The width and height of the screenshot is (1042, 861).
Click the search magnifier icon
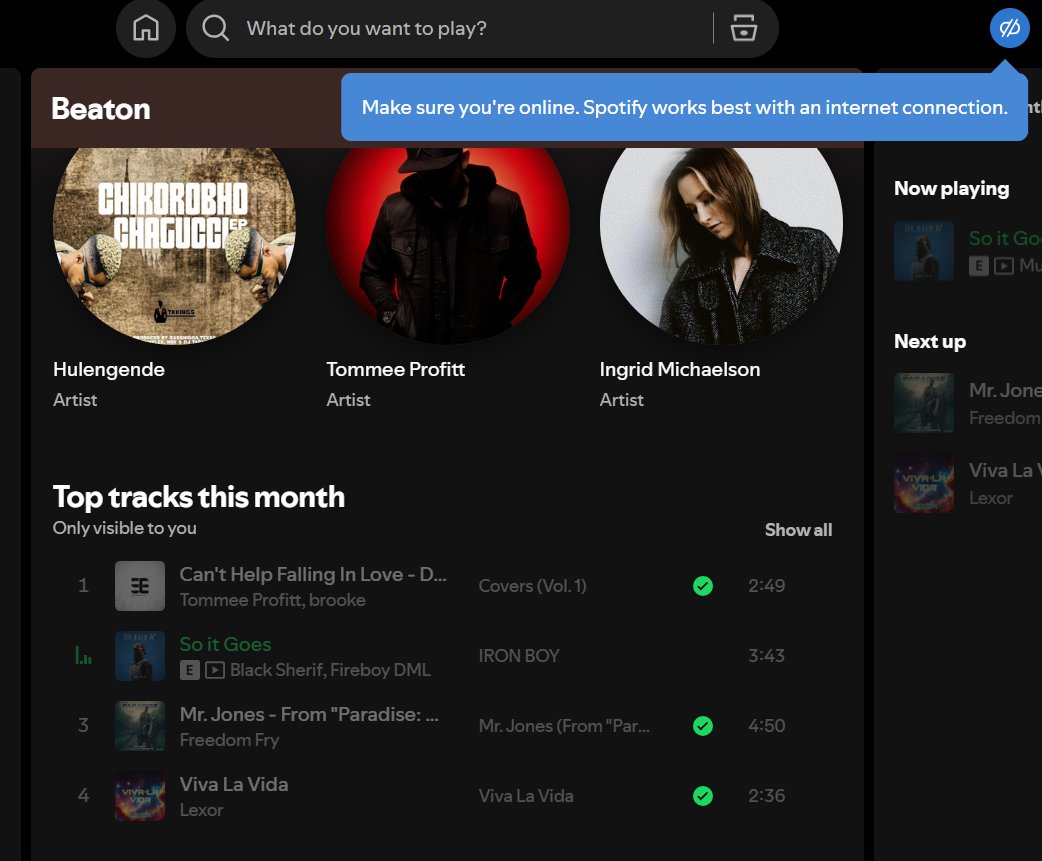(215, 29)
